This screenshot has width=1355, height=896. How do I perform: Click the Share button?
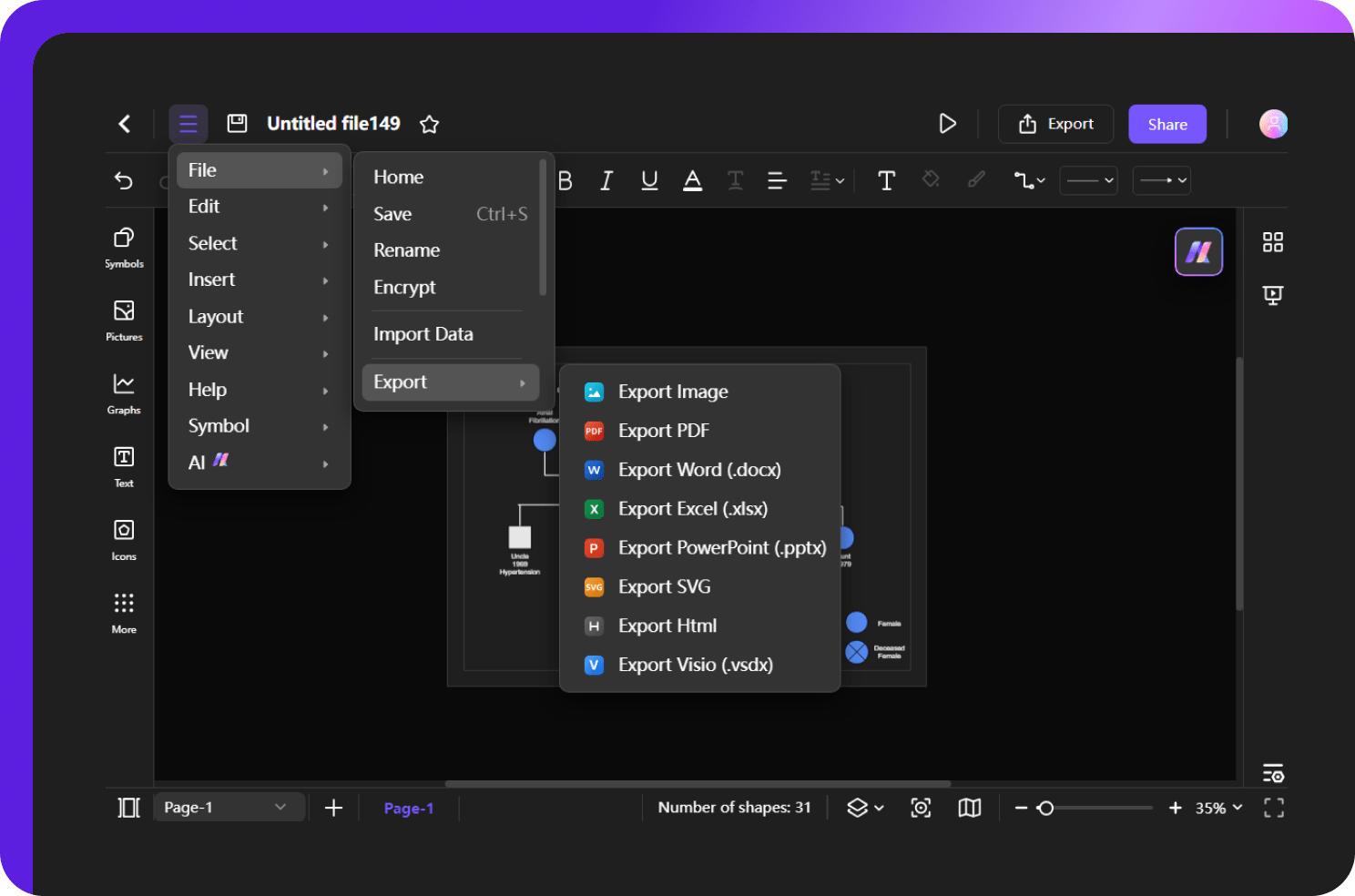click(x=1167, y=124)
